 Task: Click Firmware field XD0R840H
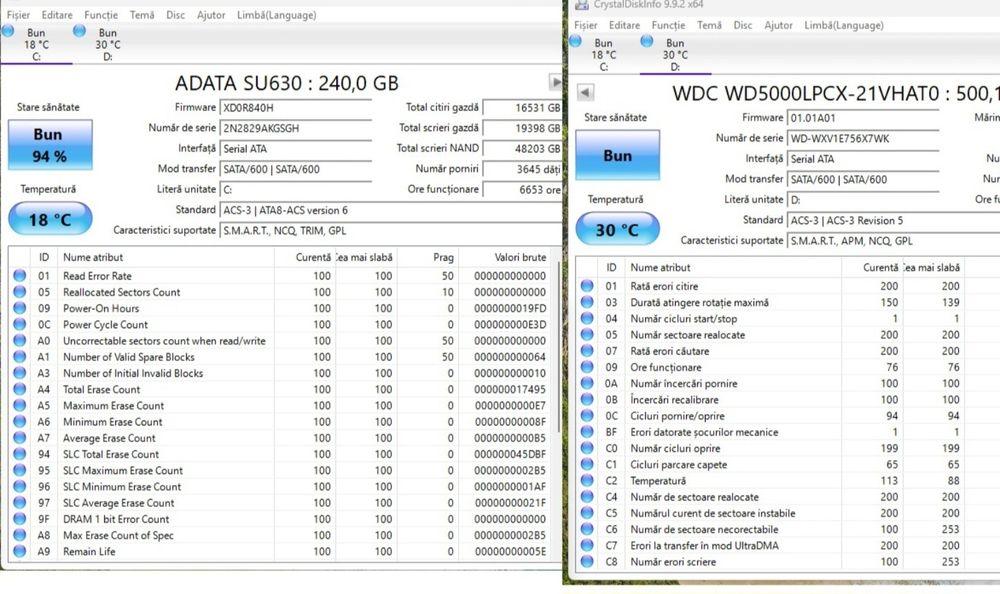295,108
